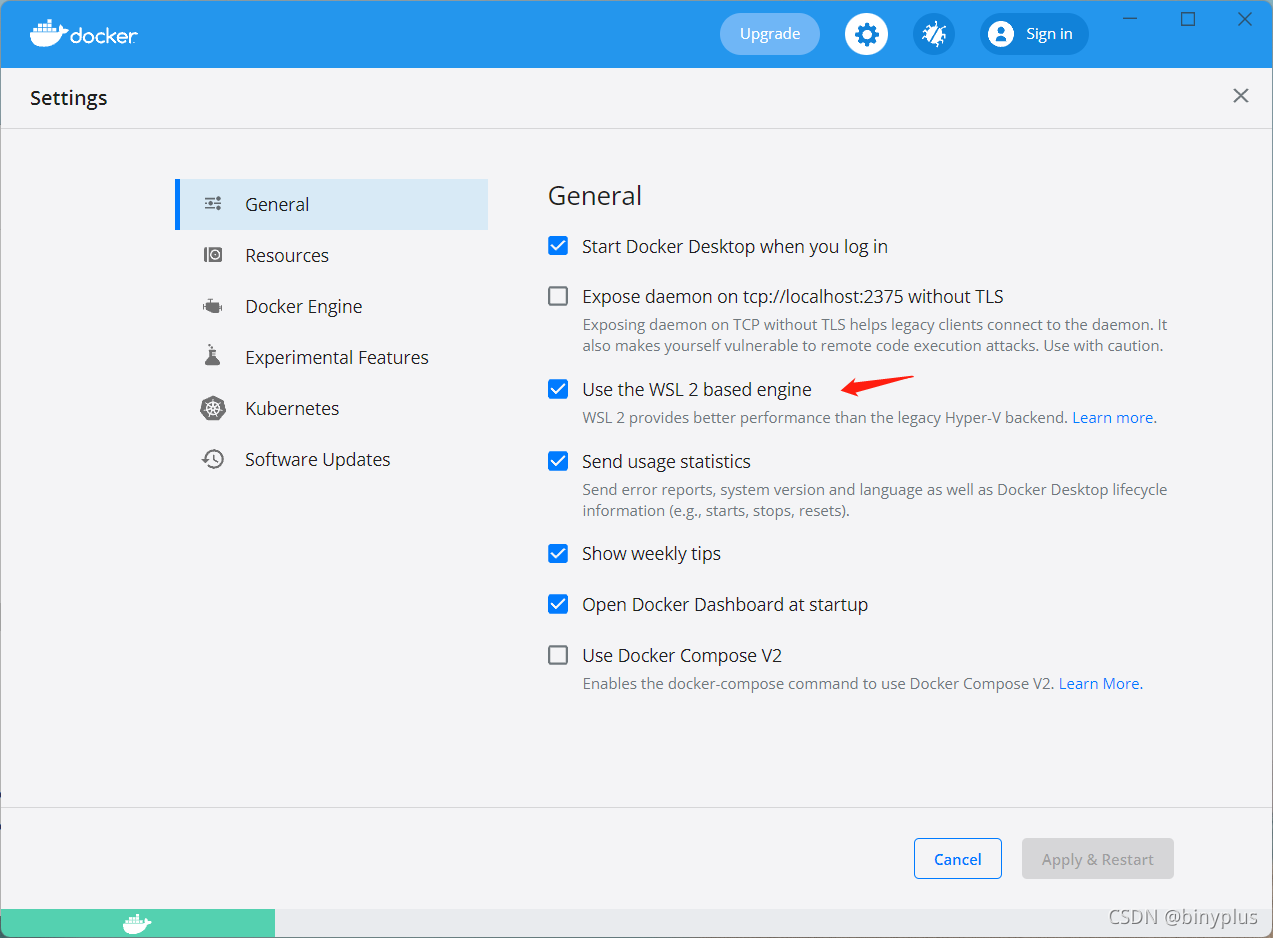Click Cancel button

coord(958,859)
